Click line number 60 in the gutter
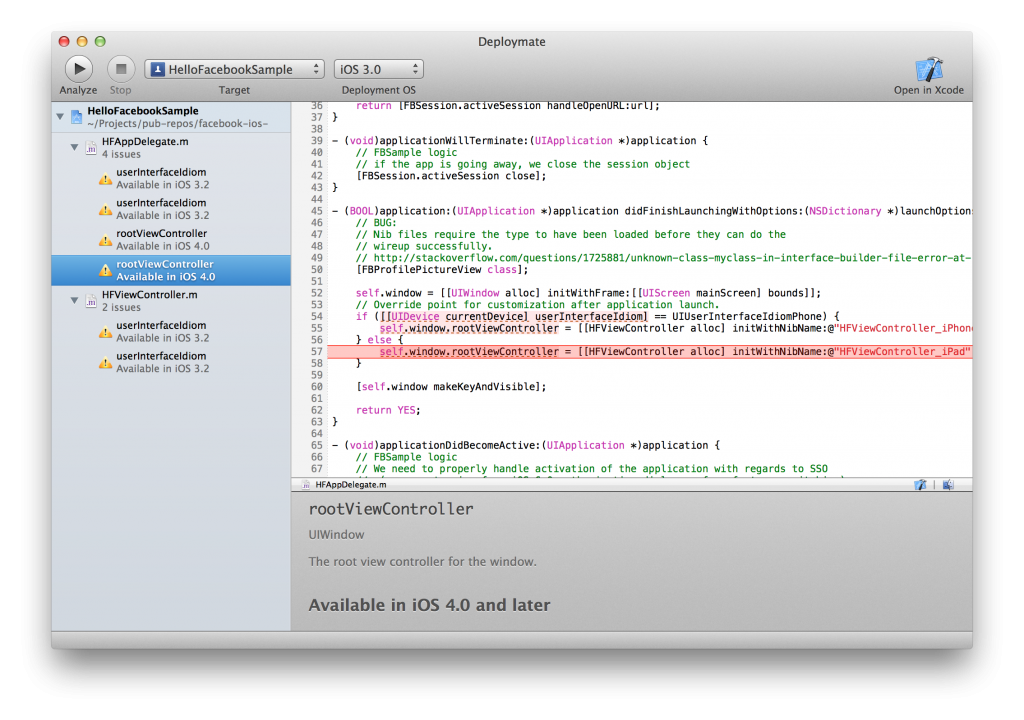 [x=317, y=387]
